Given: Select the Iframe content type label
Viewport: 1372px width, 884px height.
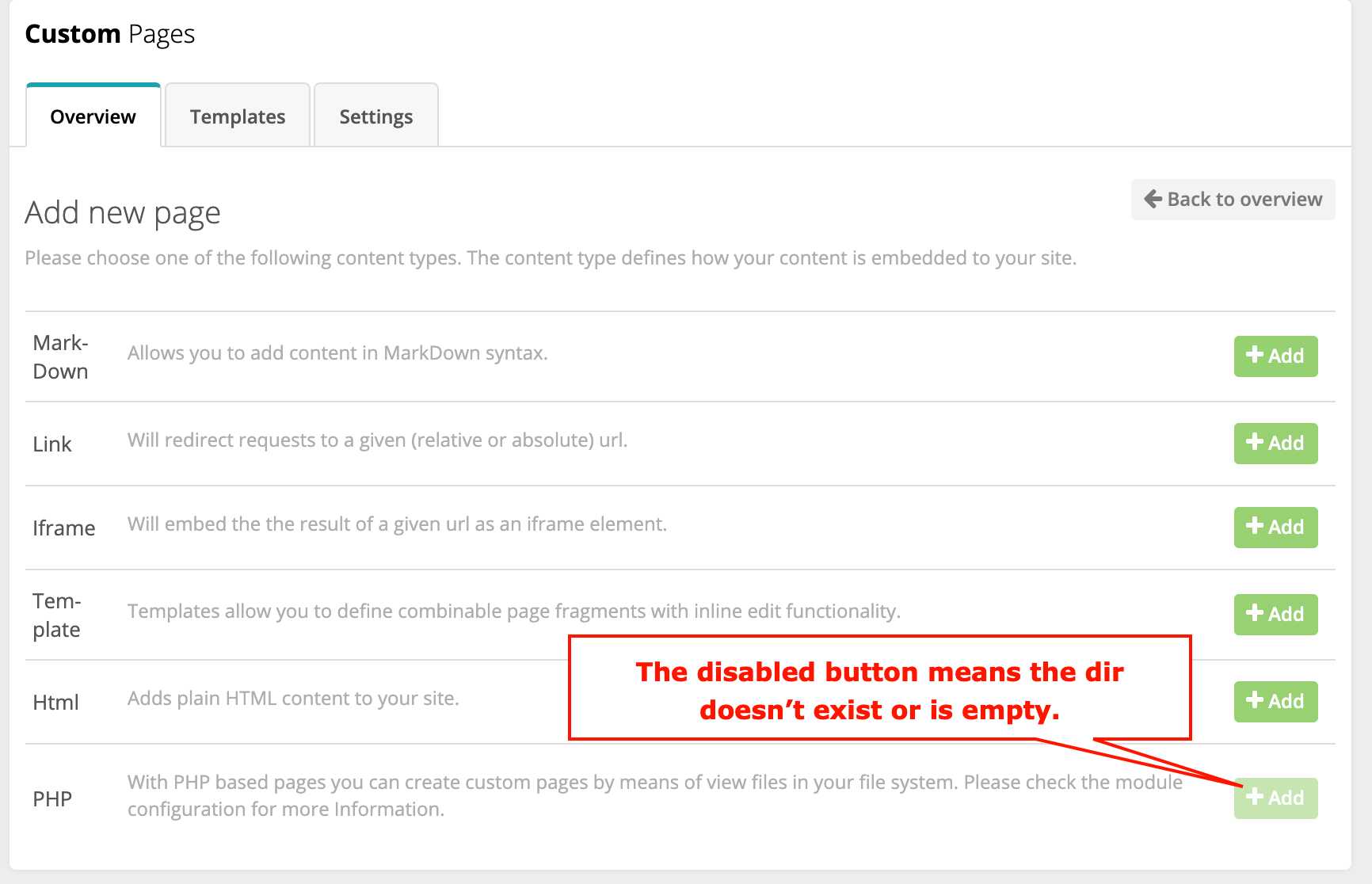Looking at the screenshot, I should coord(64,528).
